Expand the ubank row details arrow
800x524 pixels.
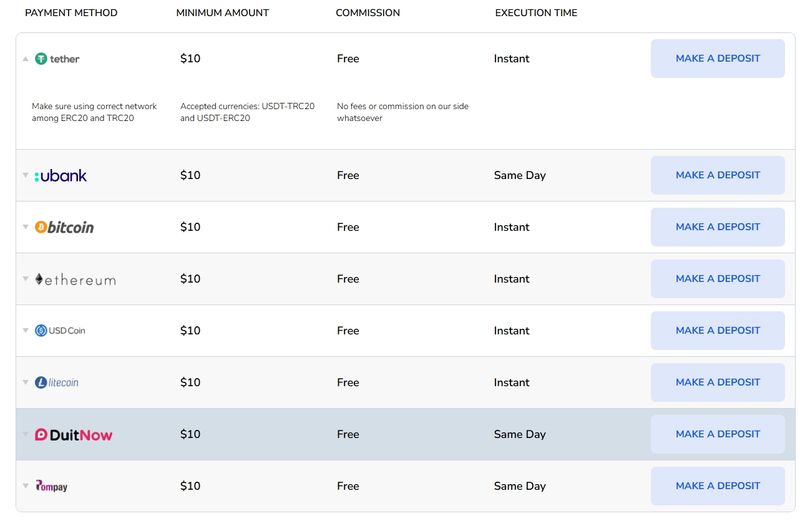[26, 175]
